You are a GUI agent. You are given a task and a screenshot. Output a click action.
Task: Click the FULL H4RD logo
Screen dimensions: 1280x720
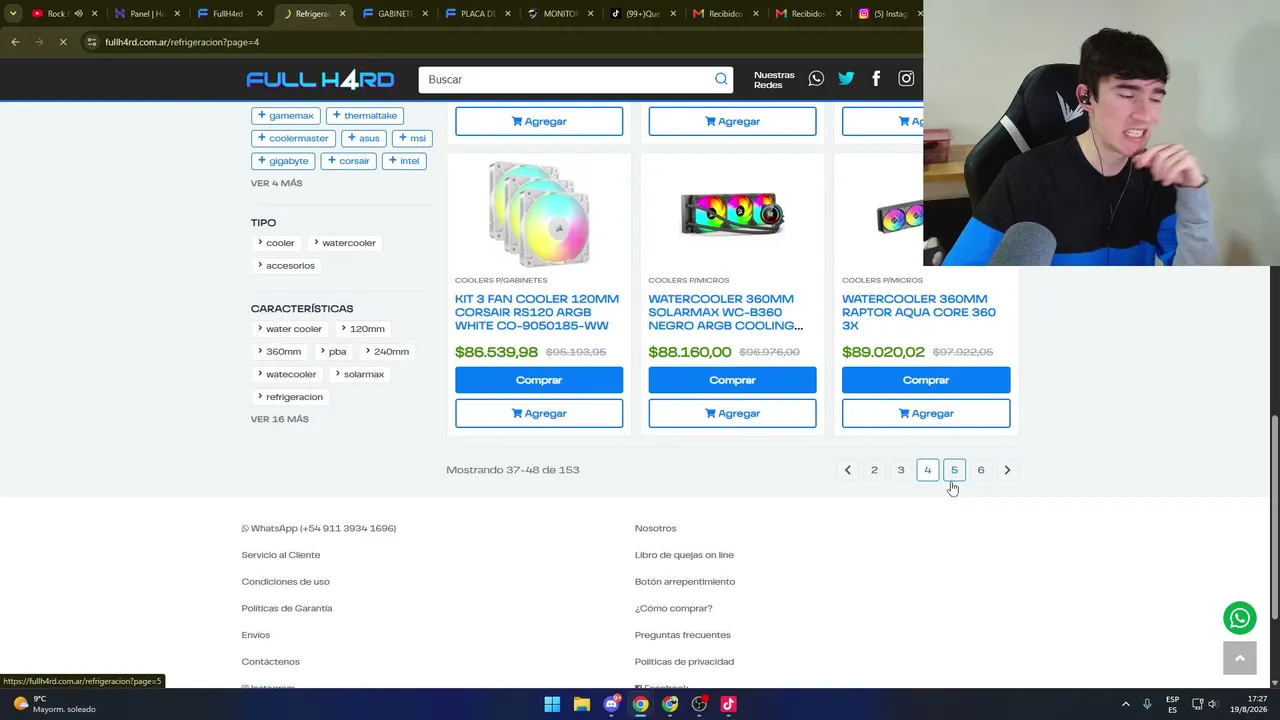tap(320, 79)
